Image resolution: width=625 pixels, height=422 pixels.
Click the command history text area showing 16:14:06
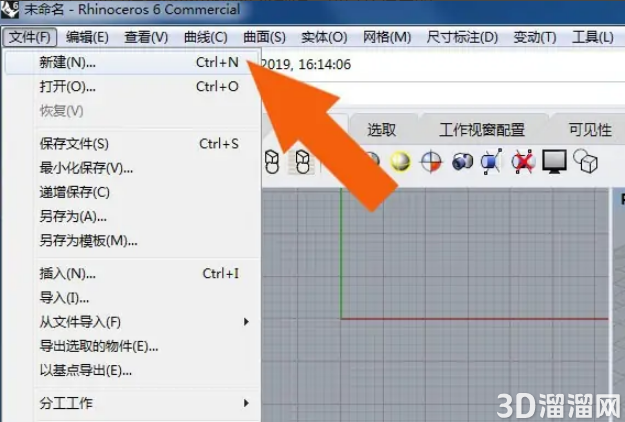pyautogui.click(x=442, y=65)
